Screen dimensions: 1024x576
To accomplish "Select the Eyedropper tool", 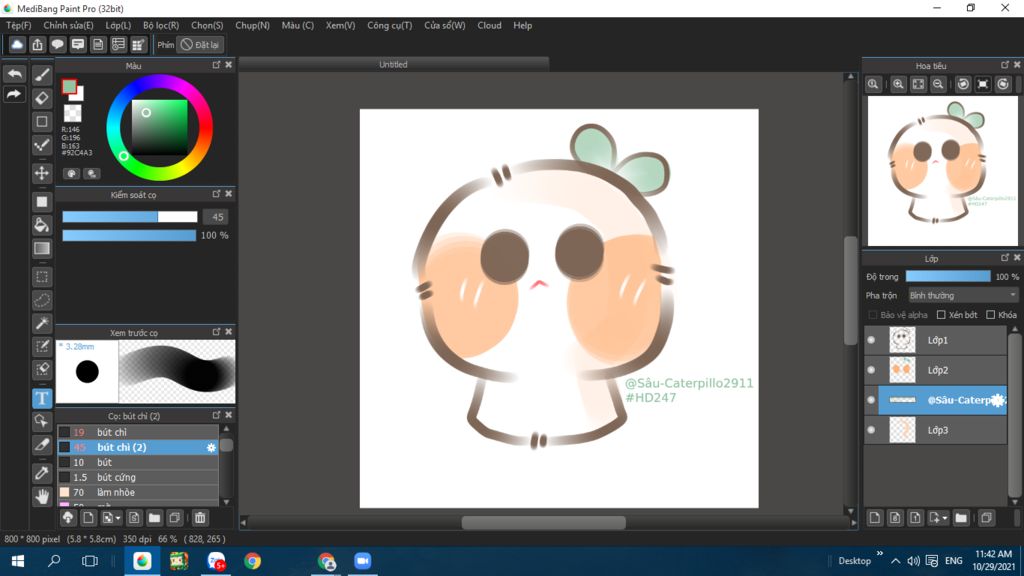I will [x=42, y=473].
